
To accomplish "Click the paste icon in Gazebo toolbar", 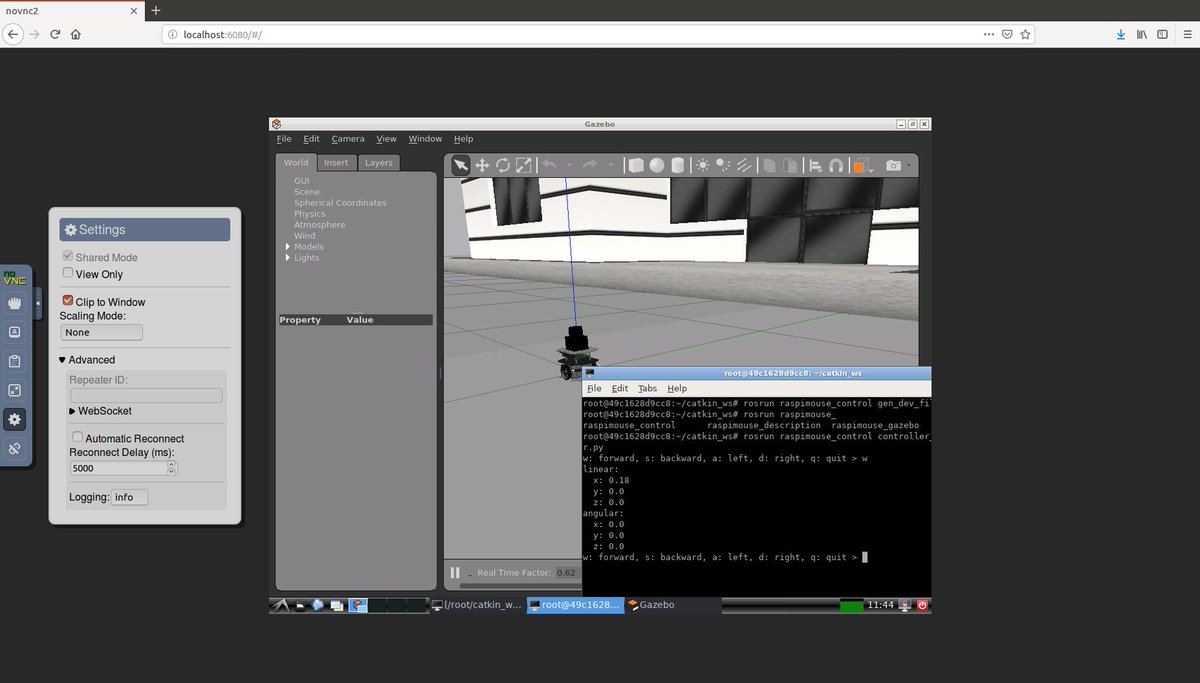I will tap(790, 166).
